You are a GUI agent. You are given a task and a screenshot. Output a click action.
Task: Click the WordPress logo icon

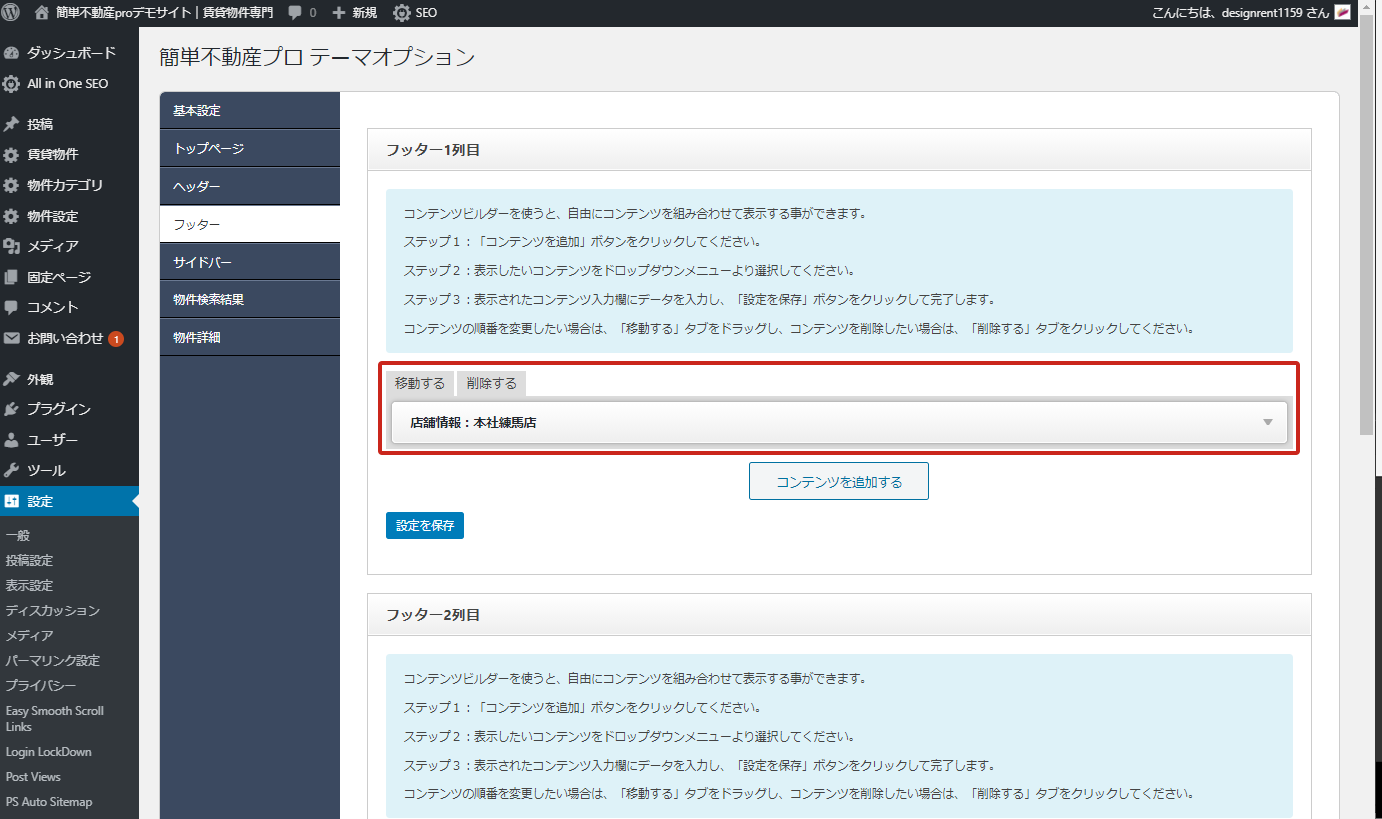(11, 13)
